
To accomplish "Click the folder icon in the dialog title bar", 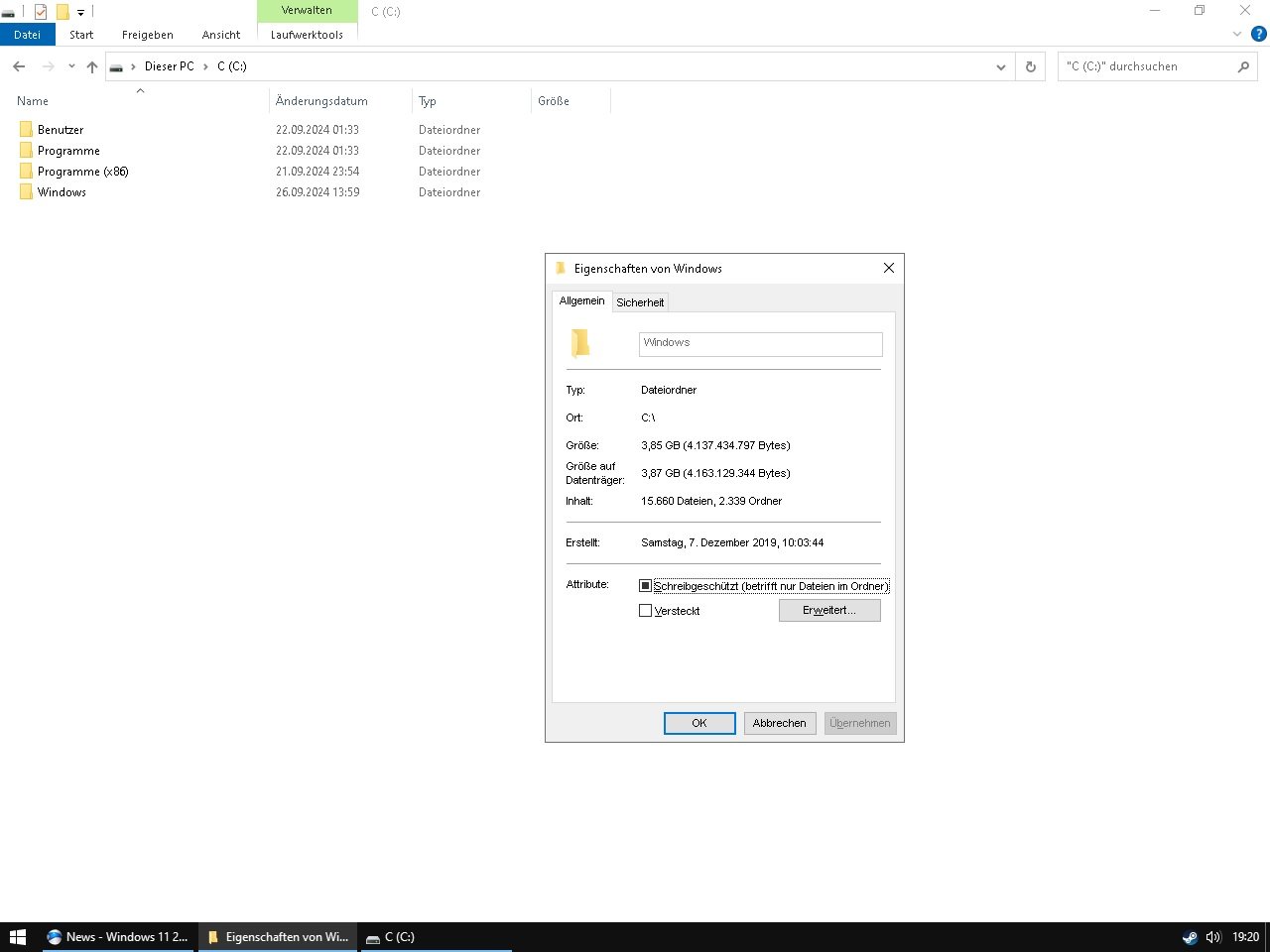I will coord(561,268).
